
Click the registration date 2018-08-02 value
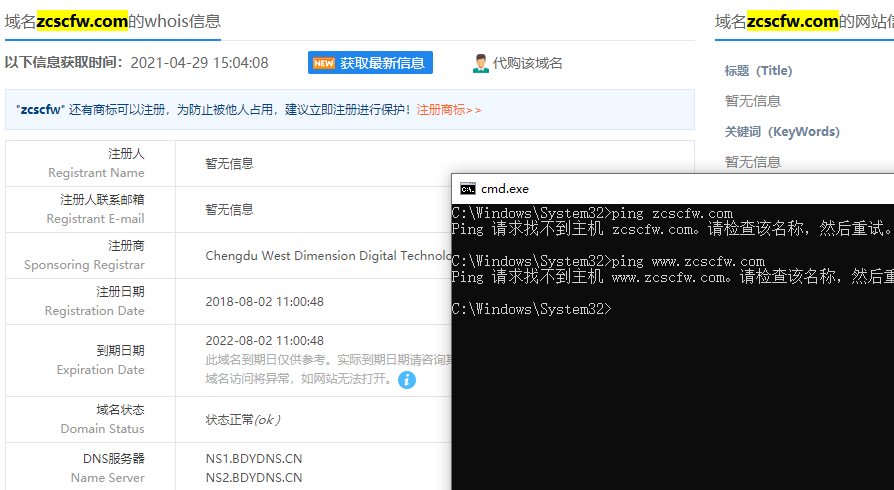pyautogui.click(x=264, y=301)
